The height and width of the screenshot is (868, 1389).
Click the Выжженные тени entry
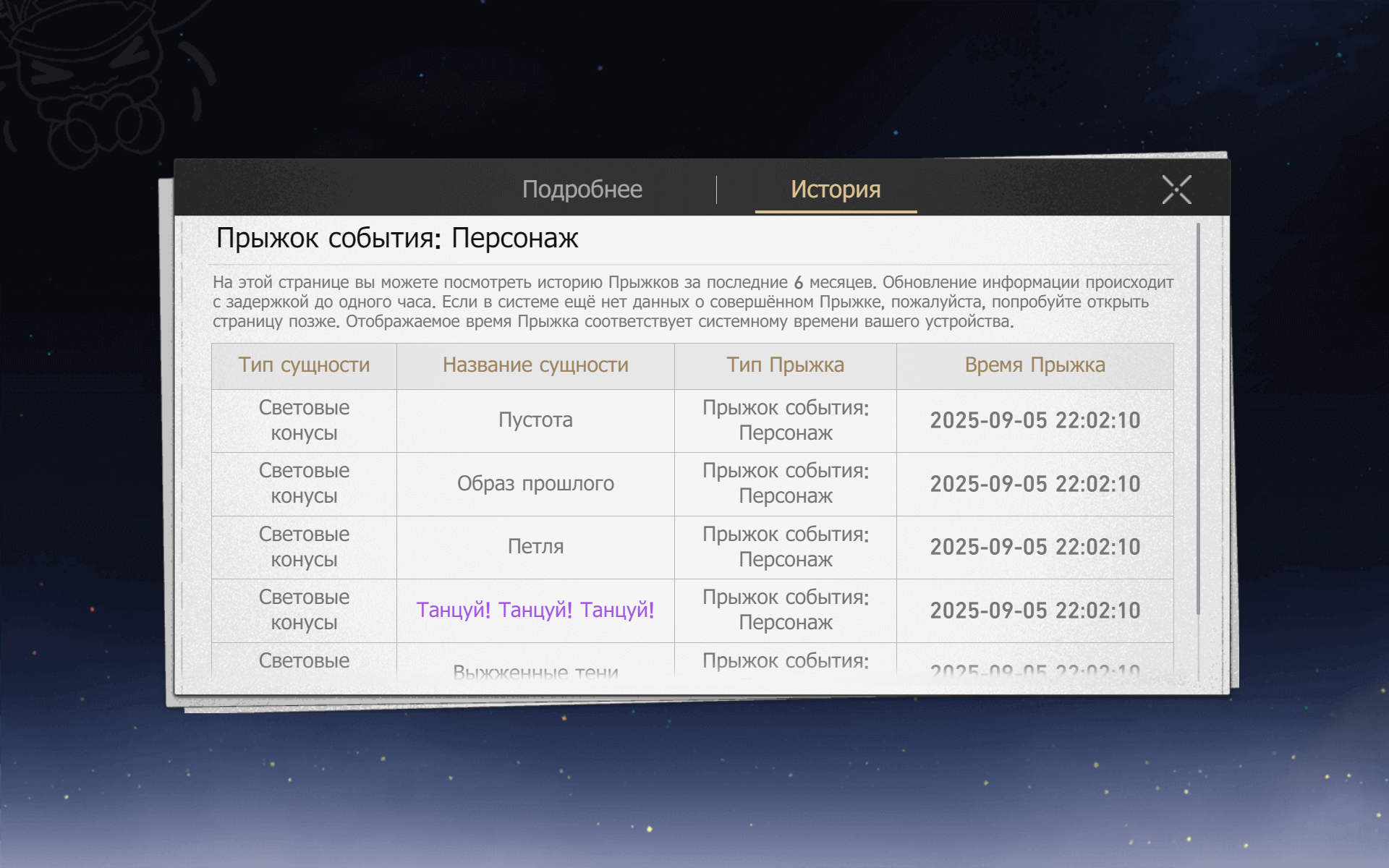[x=535, y=671]
